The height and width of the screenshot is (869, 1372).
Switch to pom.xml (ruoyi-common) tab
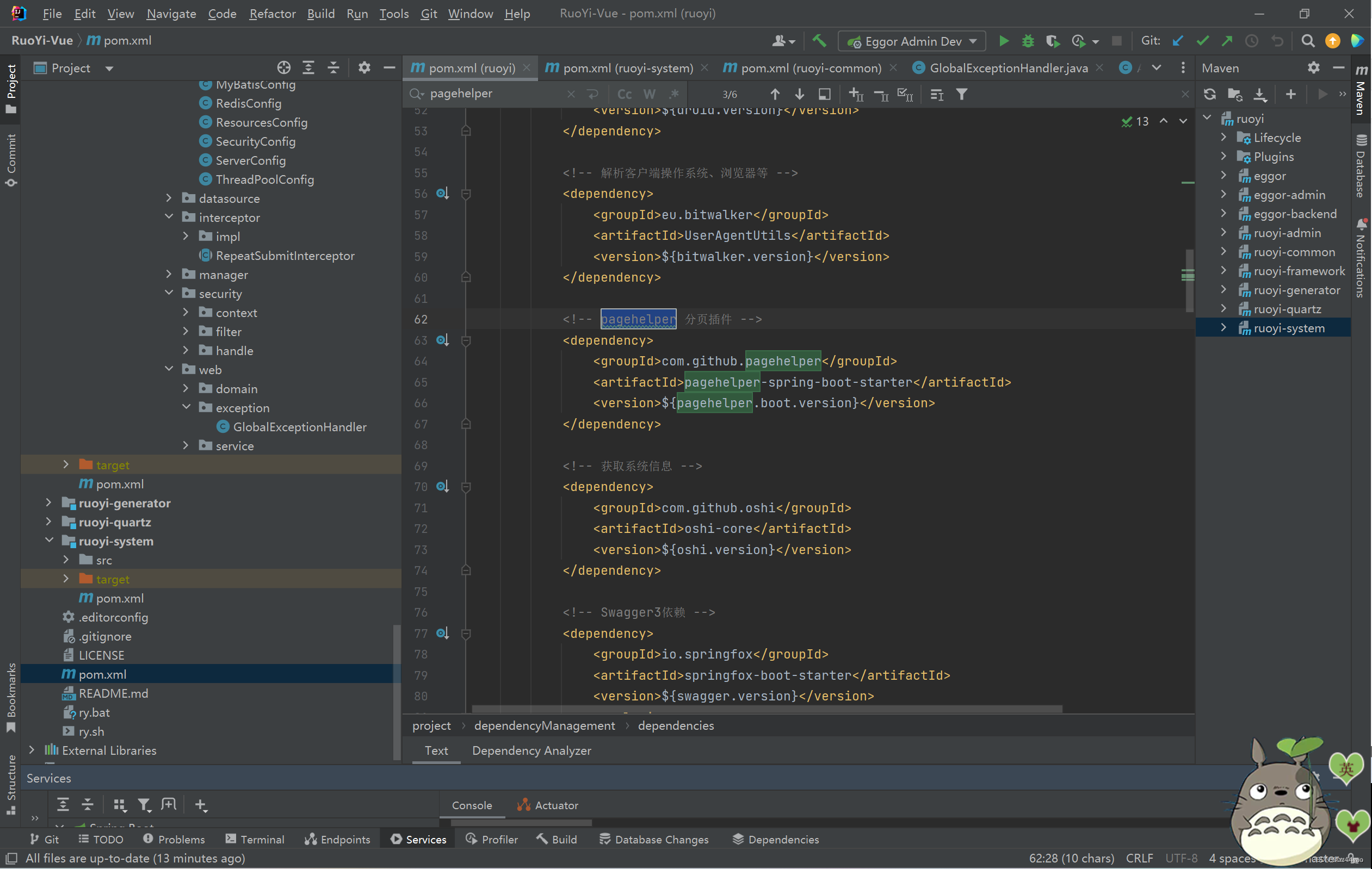click(810, 69)
